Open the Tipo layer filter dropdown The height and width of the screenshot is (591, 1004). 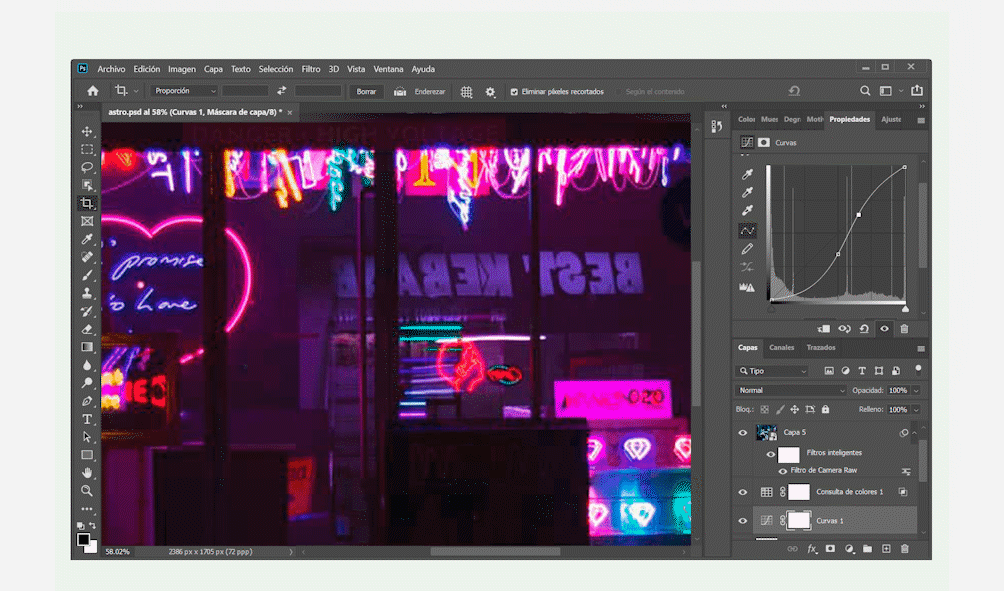coord(773,371)
